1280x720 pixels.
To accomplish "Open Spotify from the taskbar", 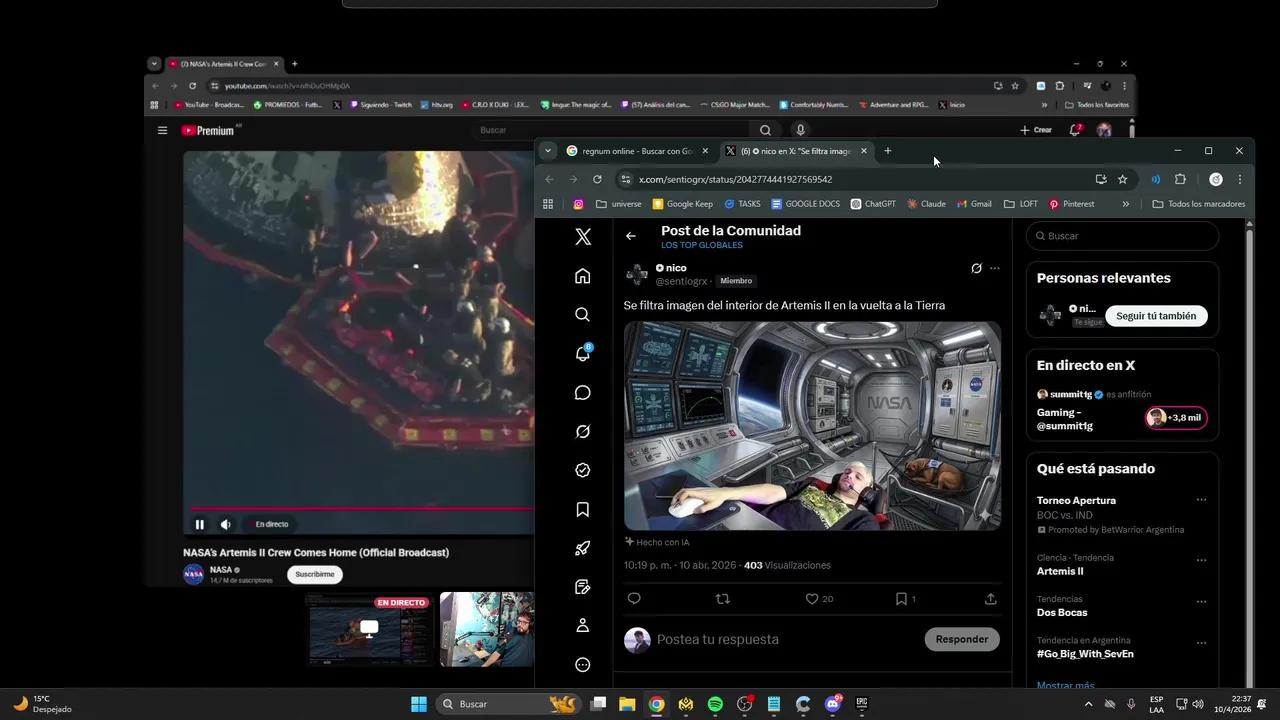I will [715, 704].
